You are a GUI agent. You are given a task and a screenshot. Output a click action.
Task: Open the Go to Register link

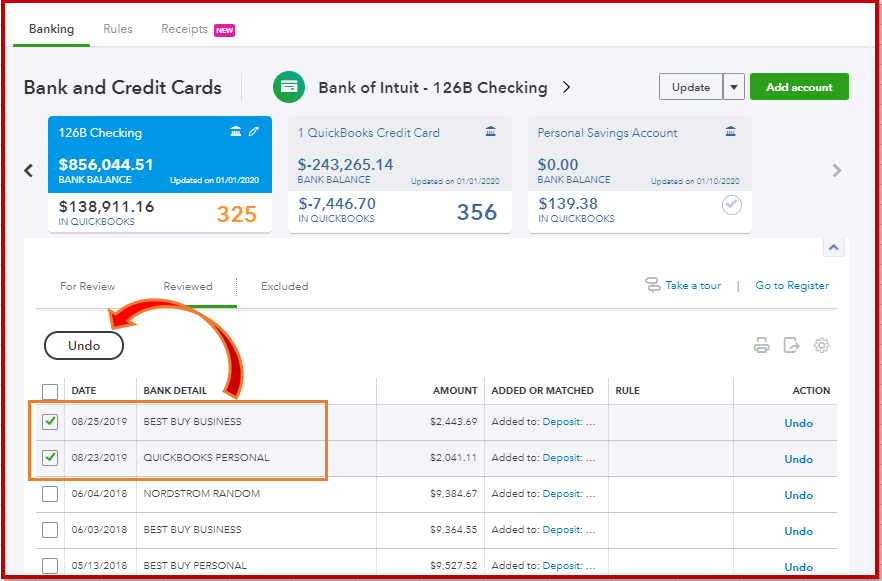pyautogui.click(x=792, y=285)
